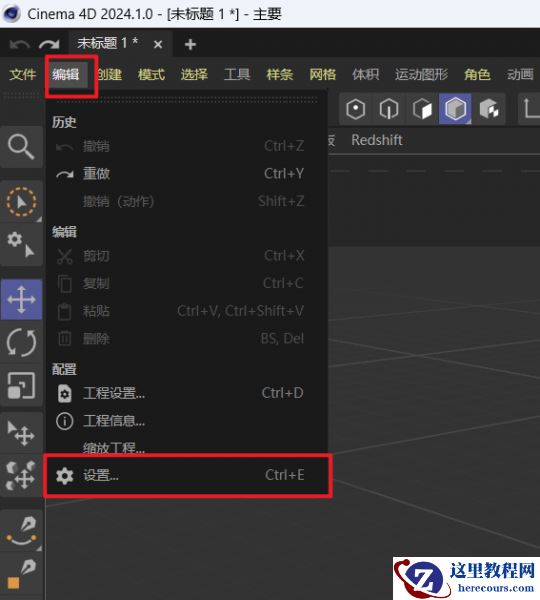Select the search magnifier tool
This screenshot has height=600, width=540.
(x=21, y=147)
